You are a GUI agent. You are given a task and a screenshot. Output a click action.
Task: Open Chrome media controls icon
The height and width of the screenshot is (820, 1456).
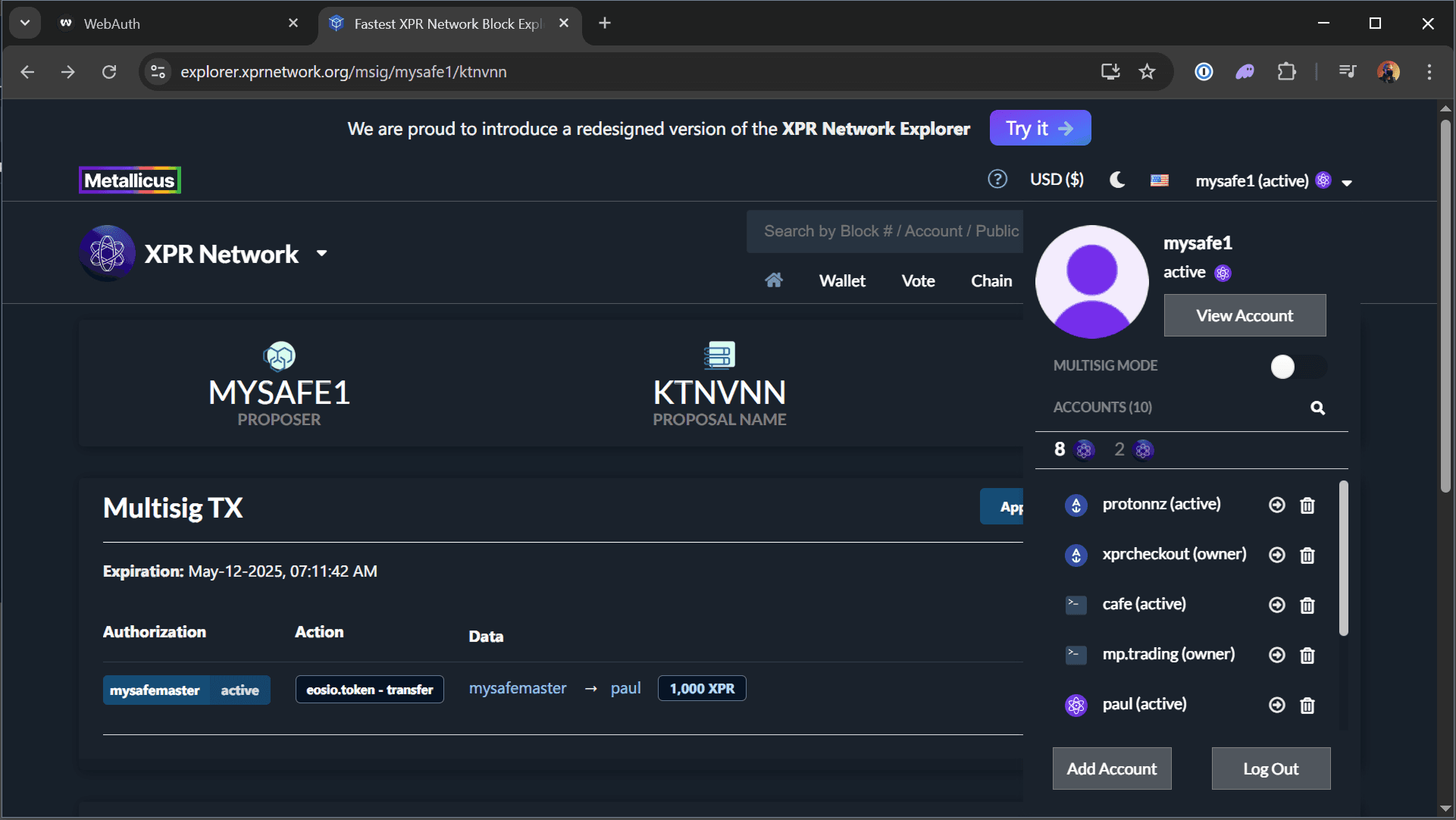[x=1348, y=71]
